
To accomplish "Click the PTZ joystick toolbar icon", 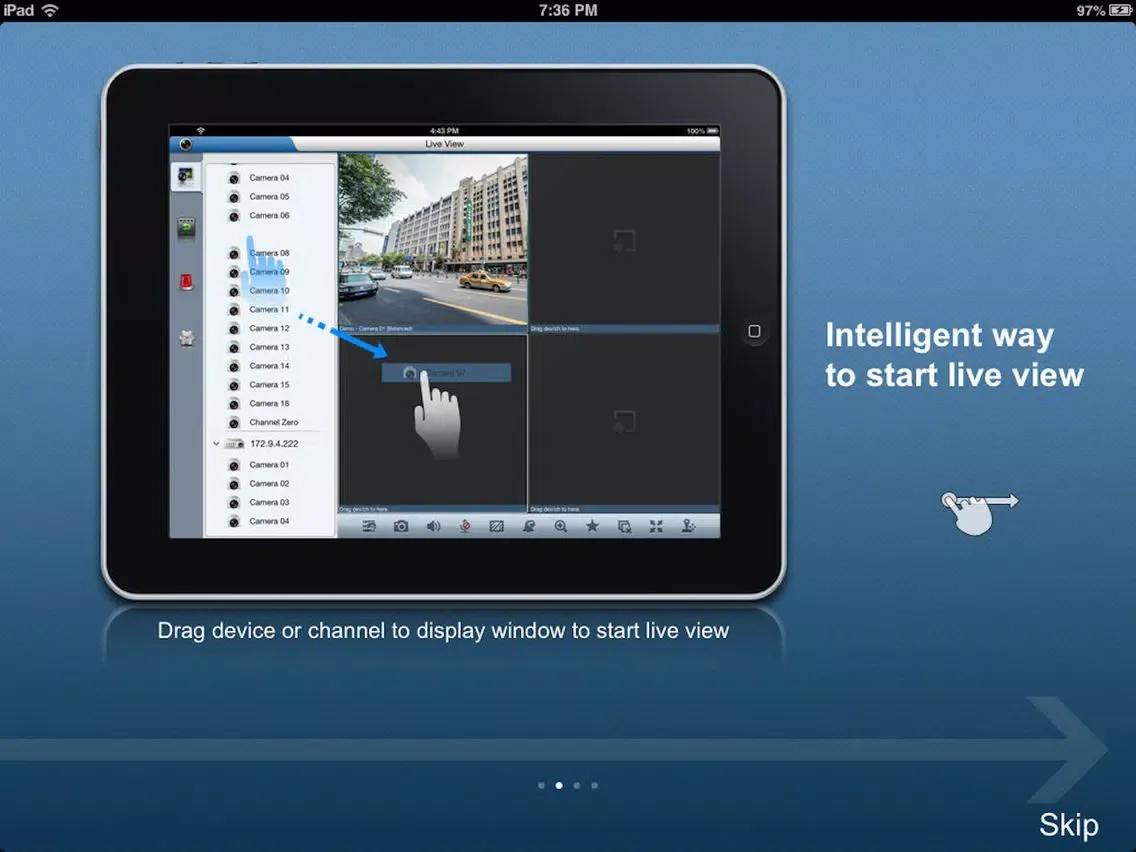I will point(688,527).
